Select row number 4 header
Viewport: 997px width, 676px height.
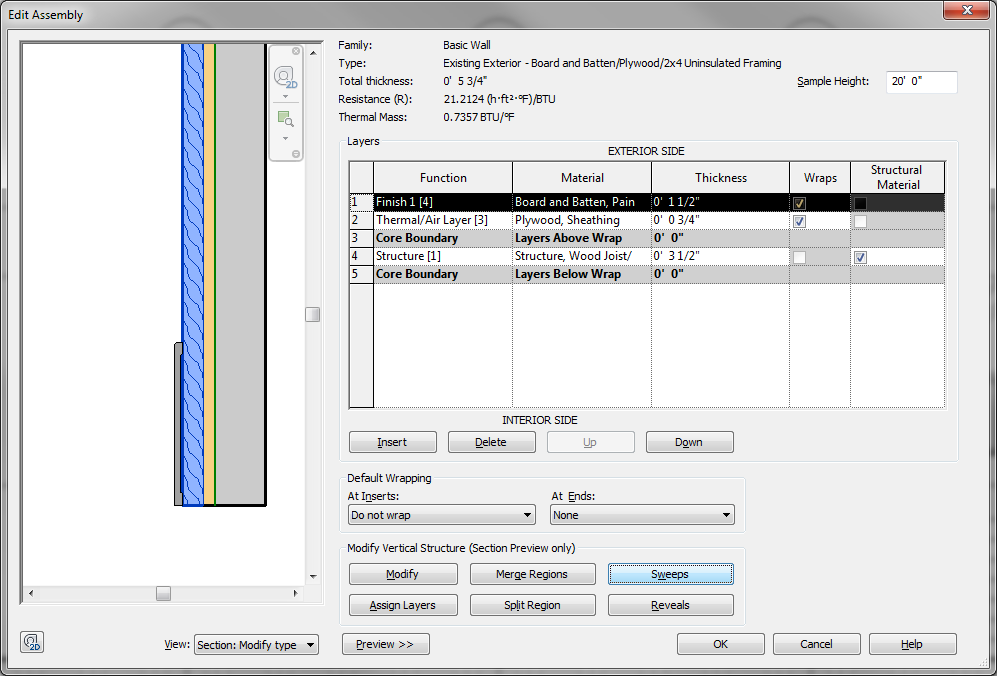(x=361, y=256)
